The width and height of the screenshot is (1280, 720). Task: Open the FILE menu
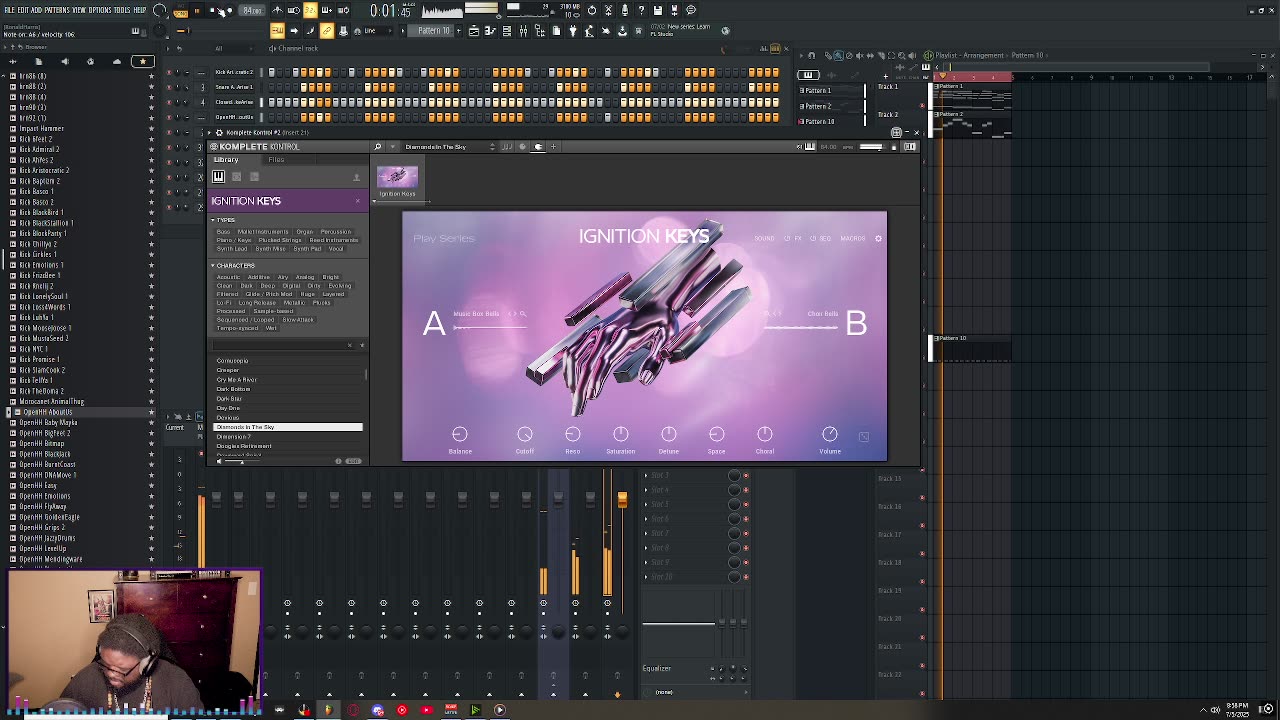click(x=9, y=10)
